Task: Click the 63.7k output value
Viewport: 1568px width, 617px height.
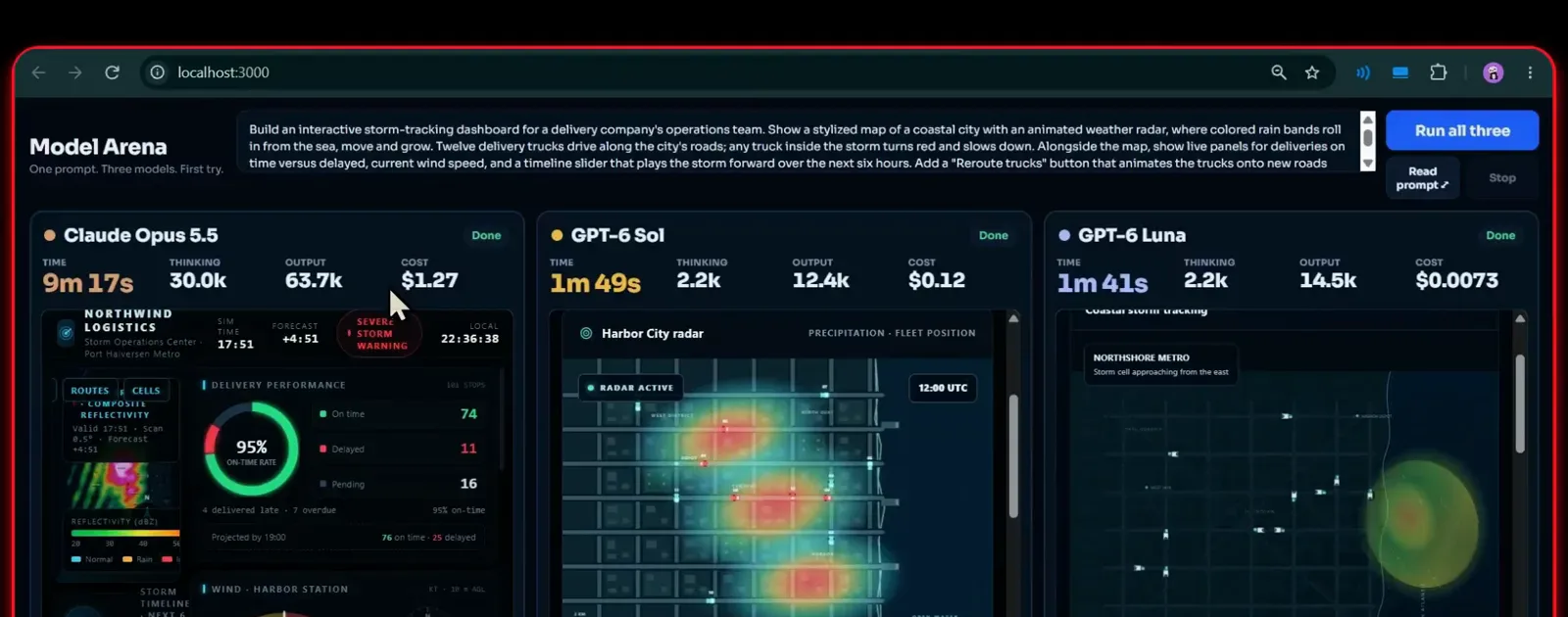Action: pyautogui.click(x=314, y=280)
